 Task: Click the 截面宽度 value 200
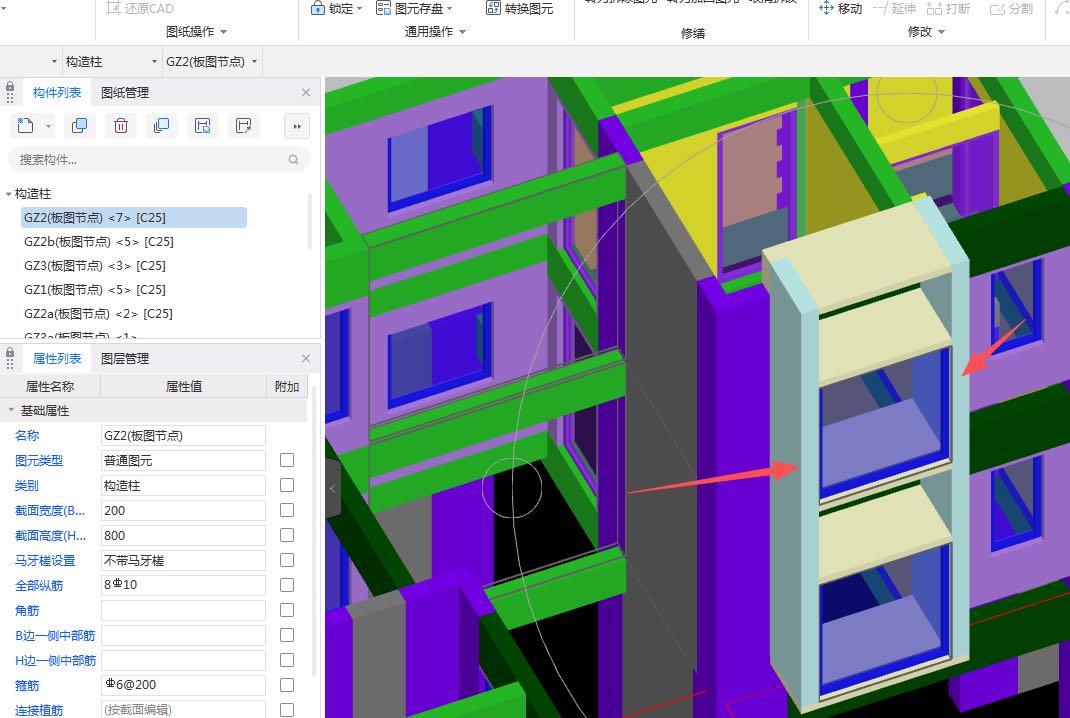pyautogui.click(x=183, y=511)
